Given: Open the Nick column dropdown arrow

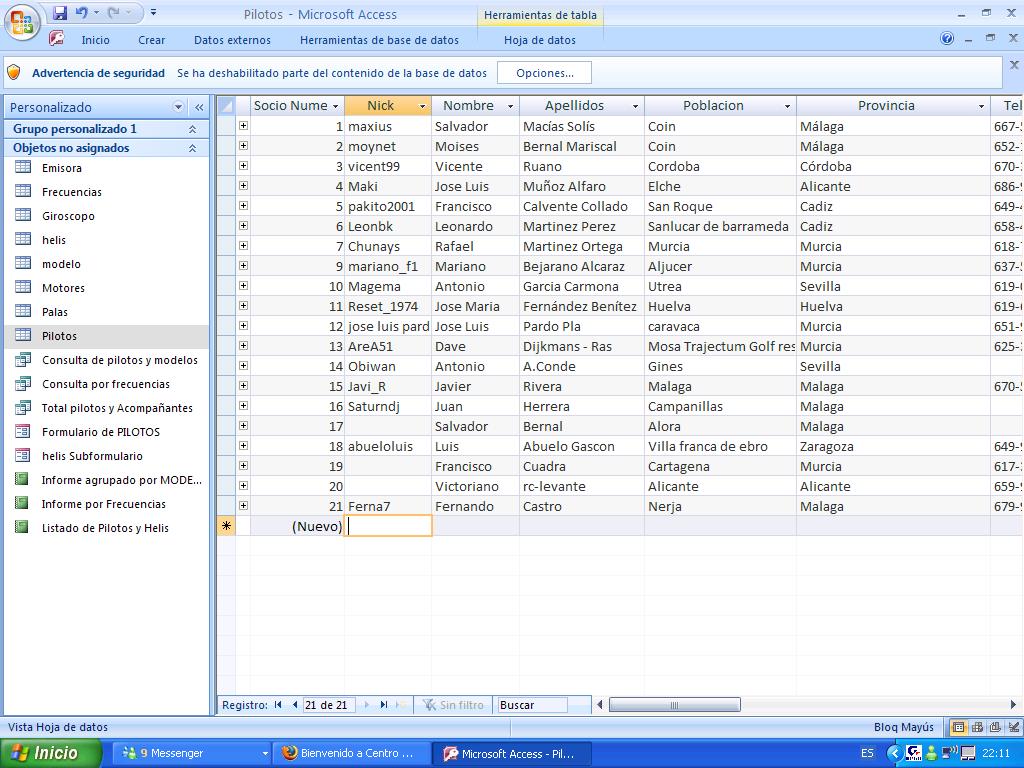Looking at the screenshot, I should [x=422, y=106].
